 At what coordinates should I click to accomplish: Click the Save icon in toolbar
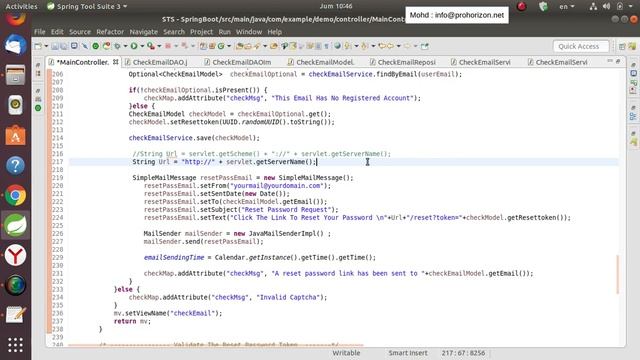55,46
